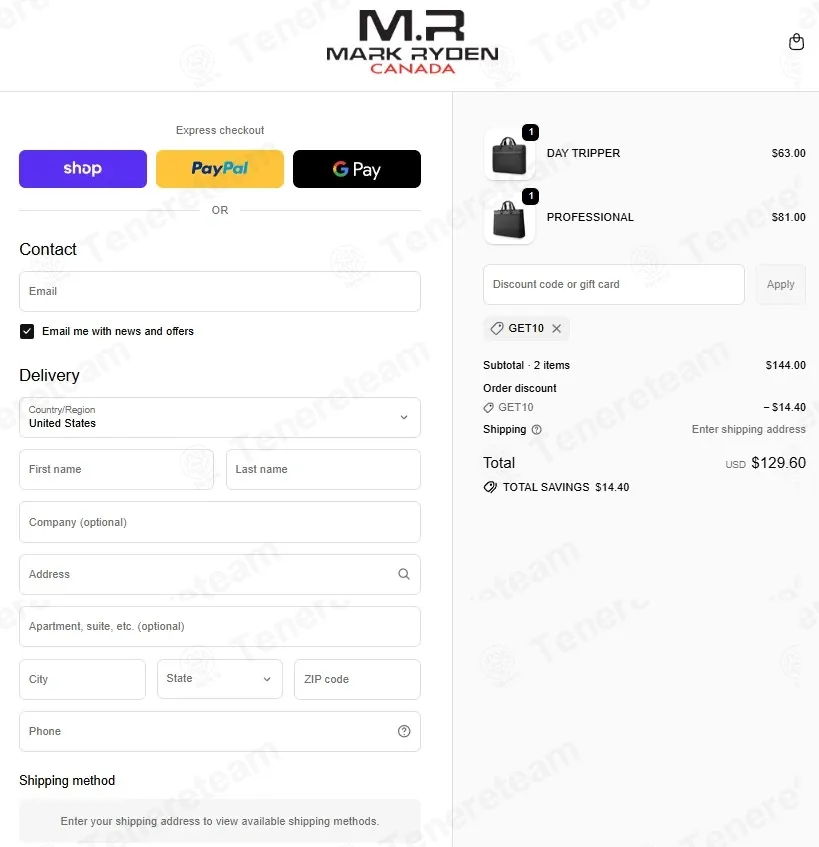Focus the Email input field
This screenshot has width=819, height=847.
220,292
